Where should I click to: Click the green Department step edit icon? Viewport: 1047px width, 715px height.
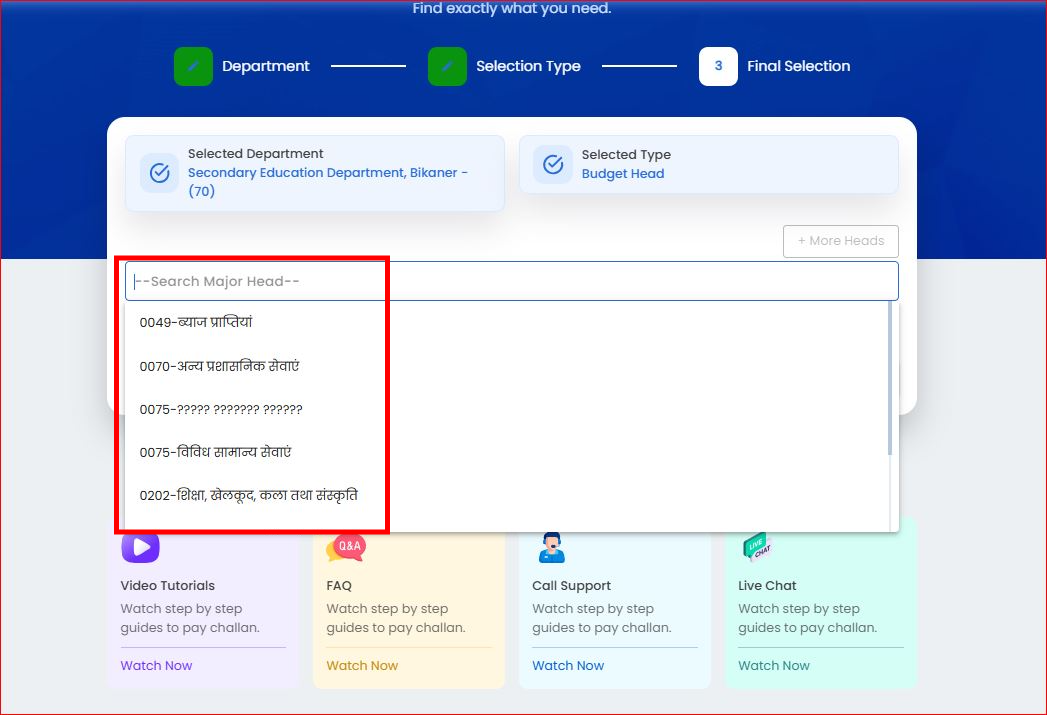coord(193,66)
